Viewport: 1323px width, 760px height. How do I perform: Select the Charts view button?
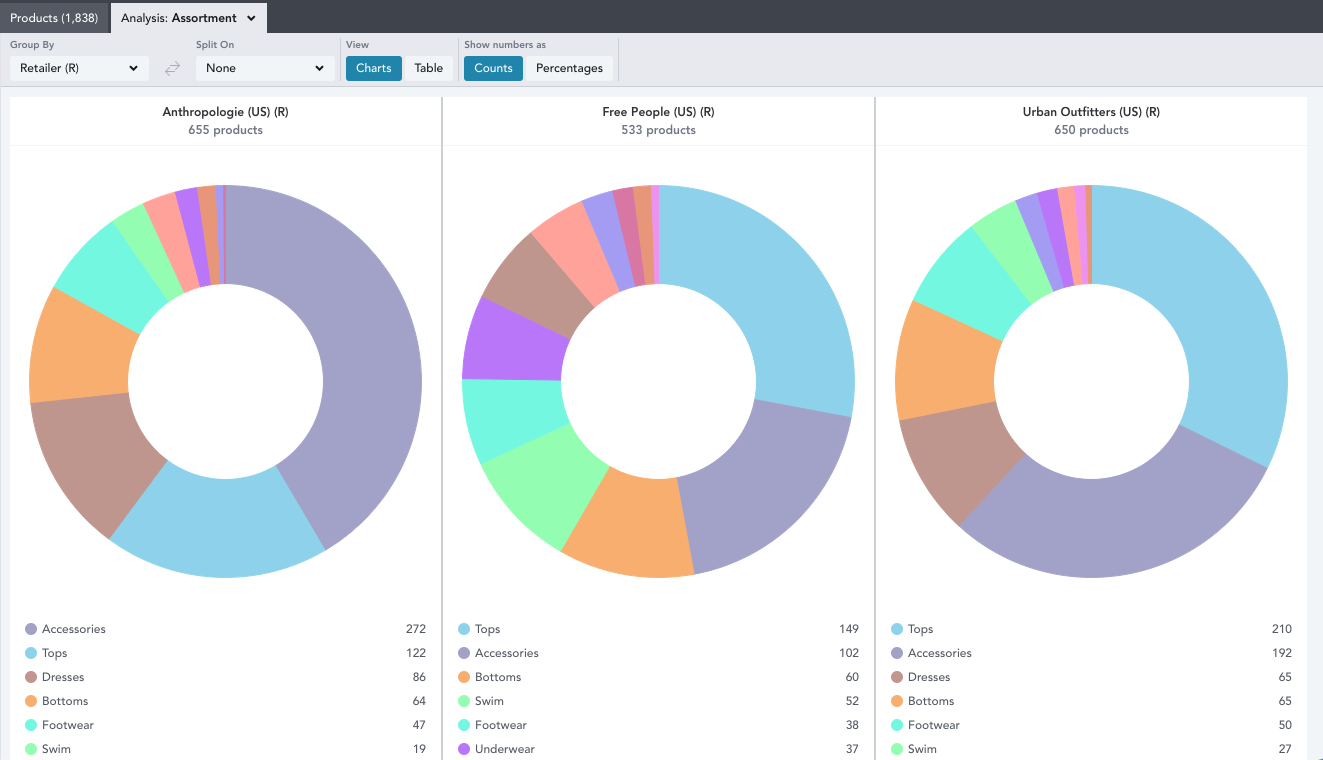374,68
